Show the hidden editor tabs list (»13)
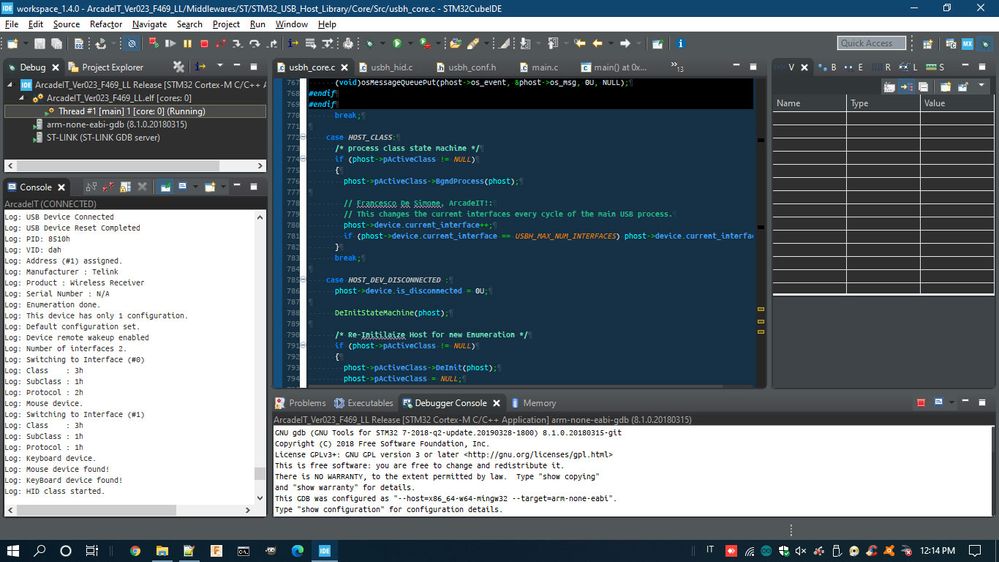The height and width of the screenshot is (562, 999). [677, 67]
